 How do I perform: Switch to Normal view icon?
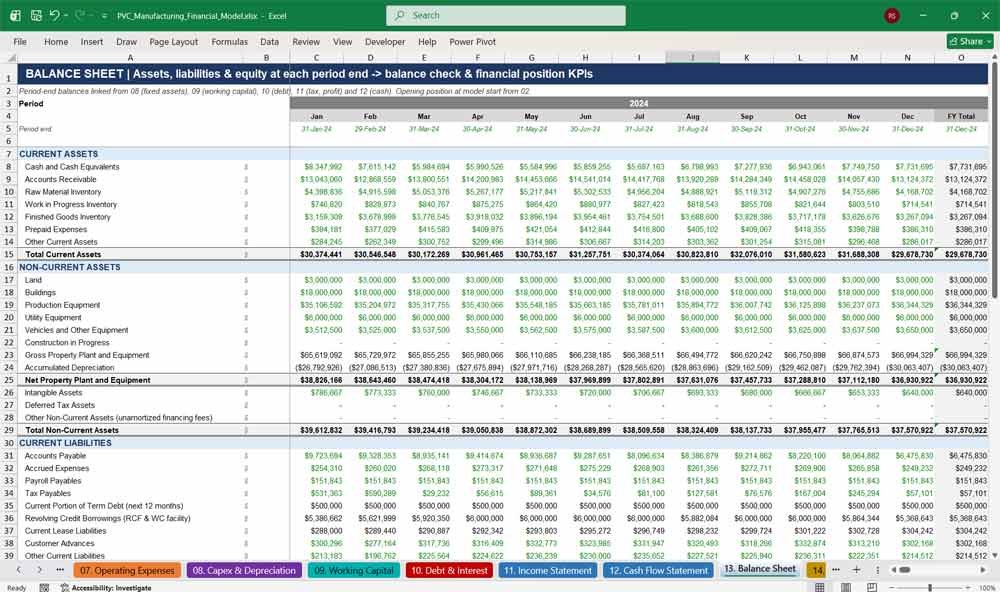(820, 587)
